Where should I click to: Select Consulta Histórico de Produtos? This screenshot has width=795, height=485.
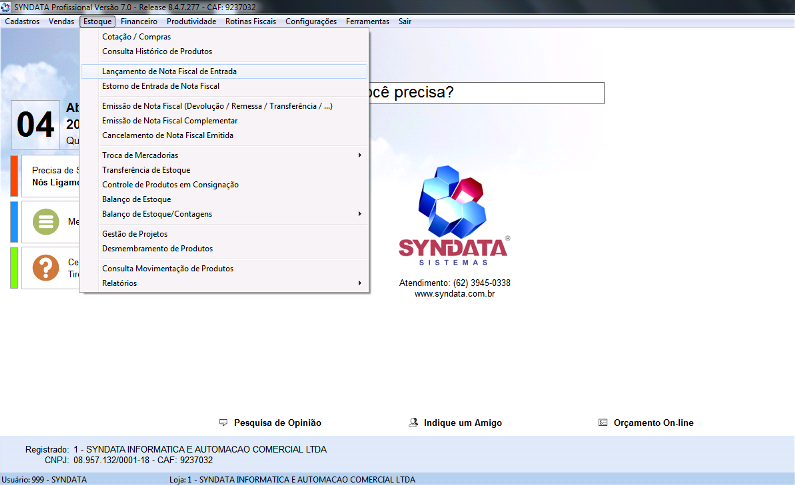point(224,51)
